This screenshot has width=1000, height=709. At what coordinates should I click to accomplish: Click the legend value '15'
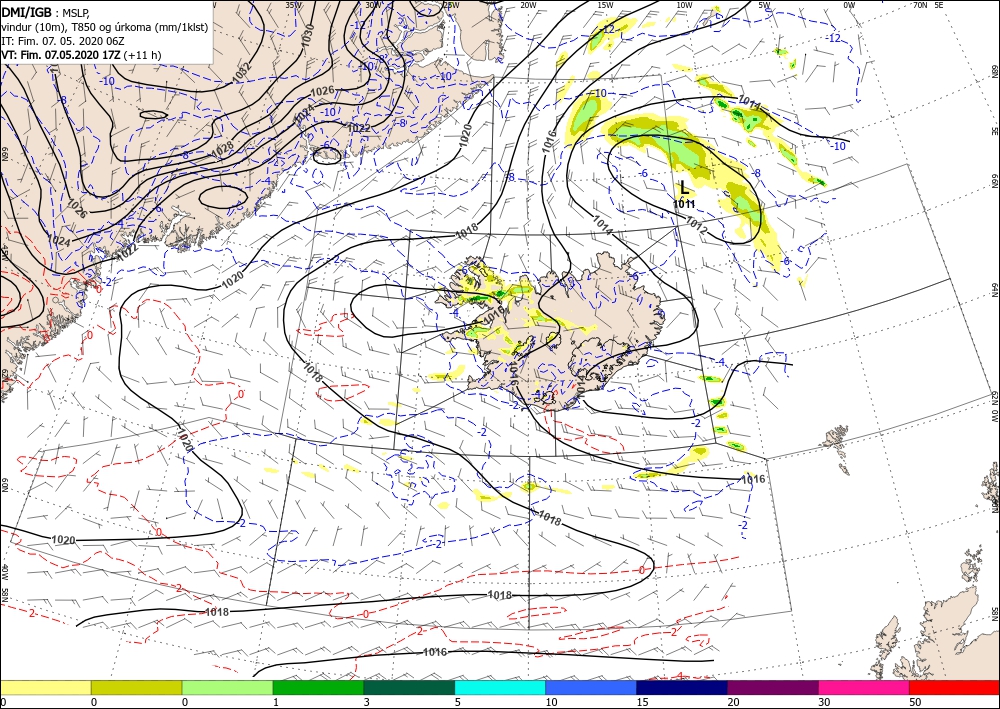(641, 702)
